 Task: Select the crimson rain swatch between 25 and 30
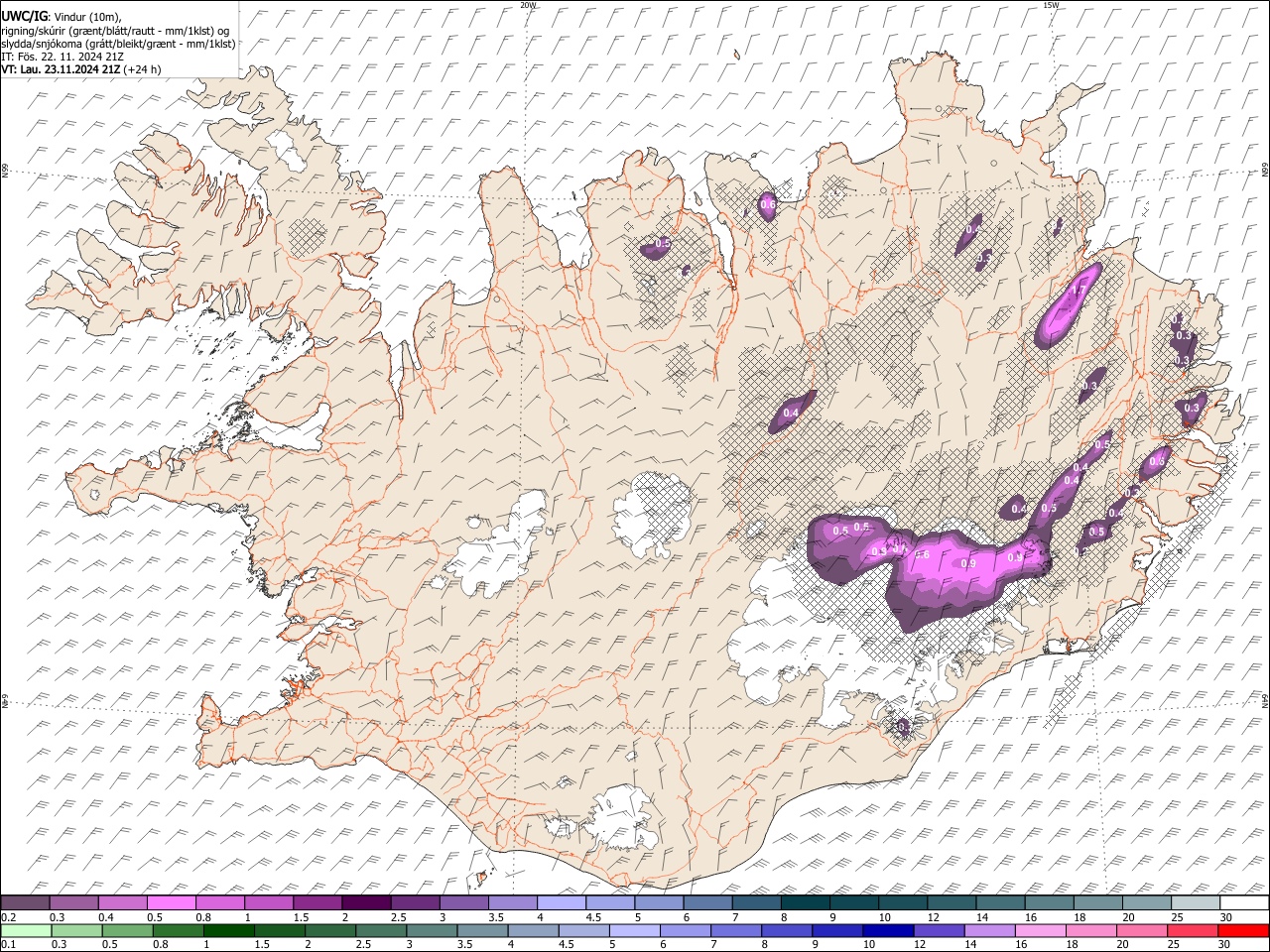pos(1191,931)
